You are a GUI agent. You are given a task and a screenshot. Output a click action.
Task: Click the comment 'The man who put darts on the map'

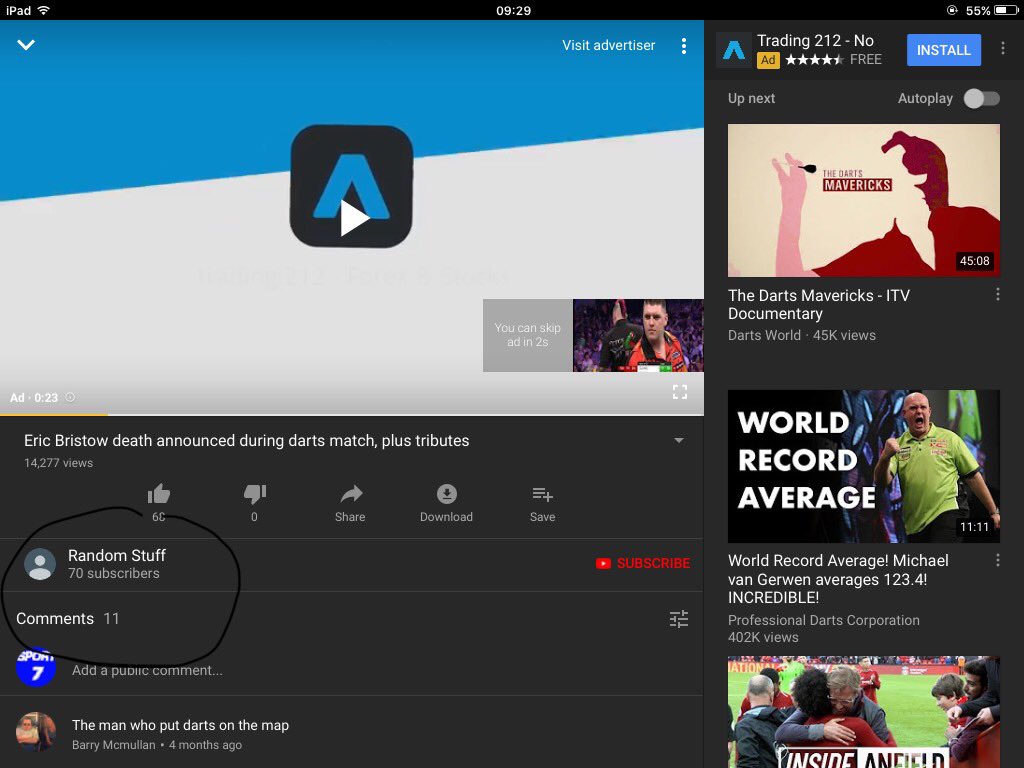pyautogui.click(x=180, y=725)
